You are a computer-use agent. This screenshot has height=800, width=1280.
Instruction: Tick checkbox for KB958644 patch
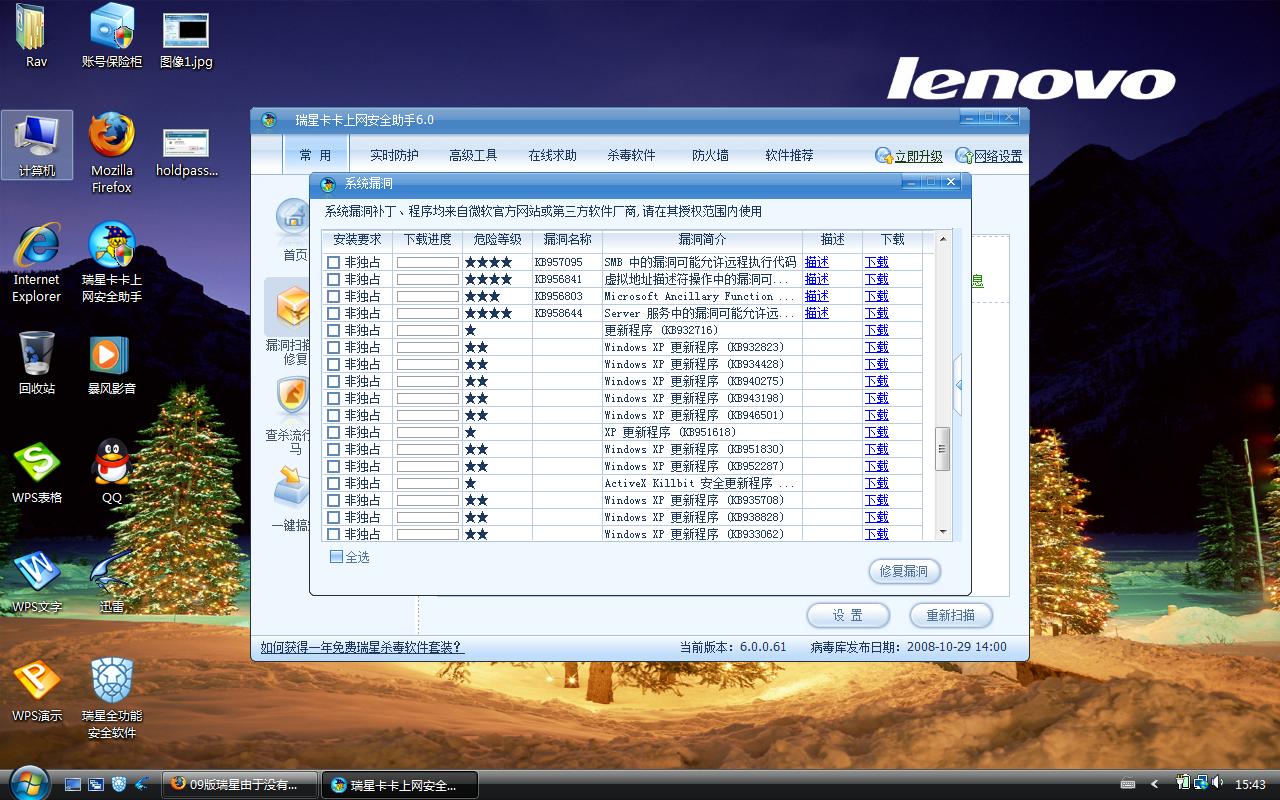[334, 313]
